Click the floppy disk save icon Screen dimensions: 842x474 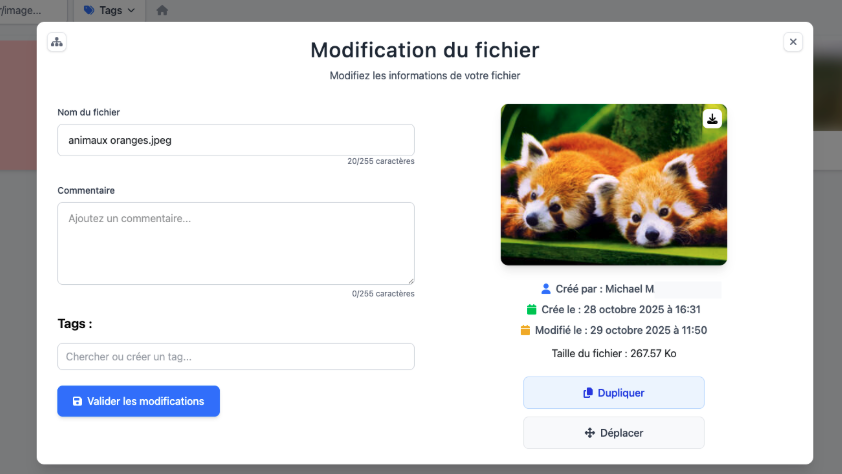77,402
